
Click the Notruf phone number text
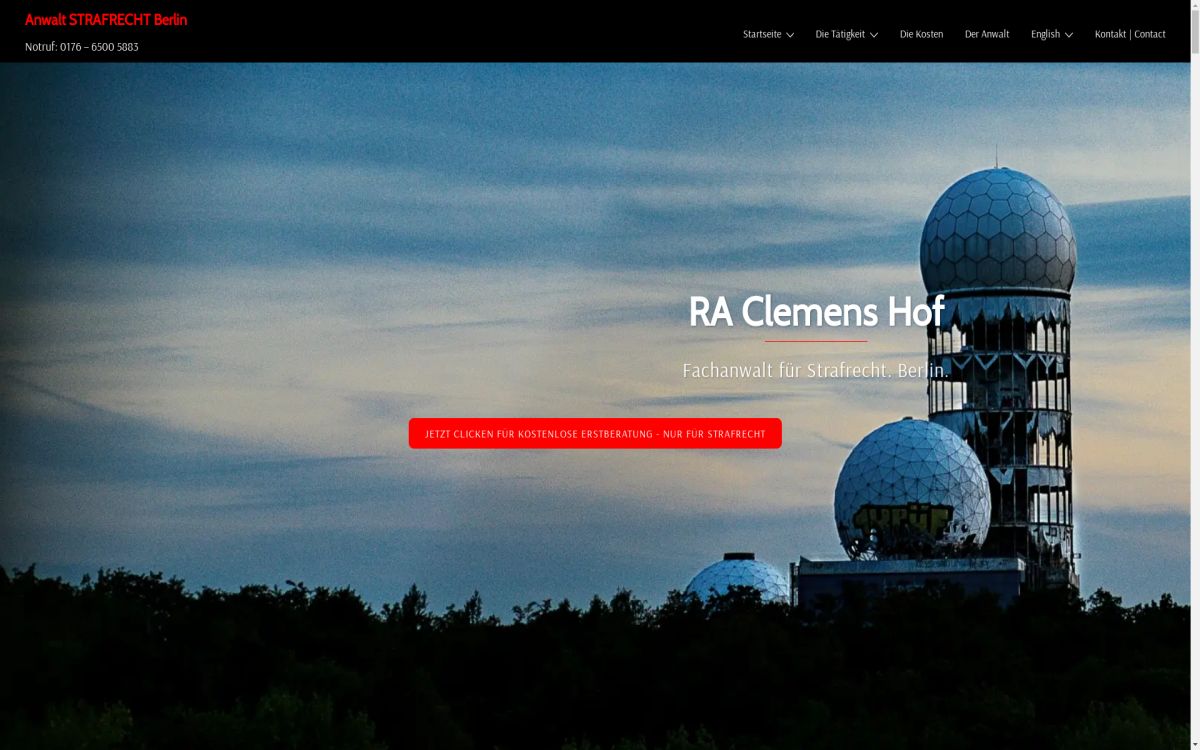pos(82,47)
